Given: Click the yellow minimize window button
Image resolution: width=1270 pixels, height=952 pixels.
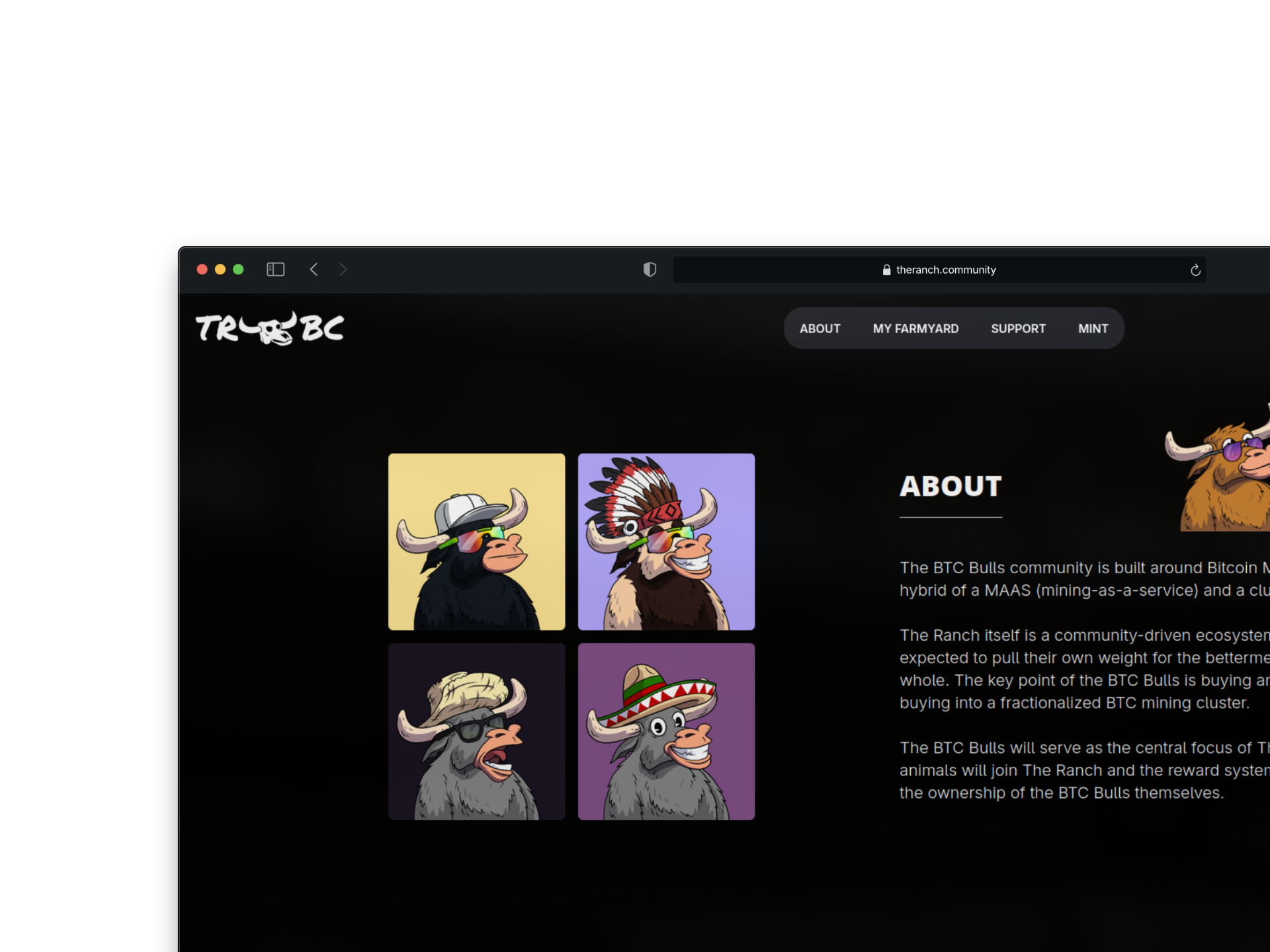Looking at the screenshot, I should [220, 269].
